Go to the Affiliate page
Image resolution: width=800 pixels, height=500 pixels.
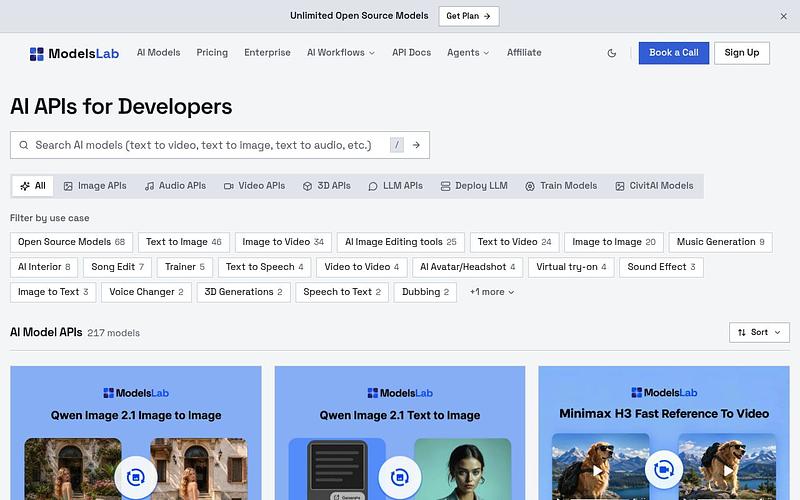pos(524,53)
